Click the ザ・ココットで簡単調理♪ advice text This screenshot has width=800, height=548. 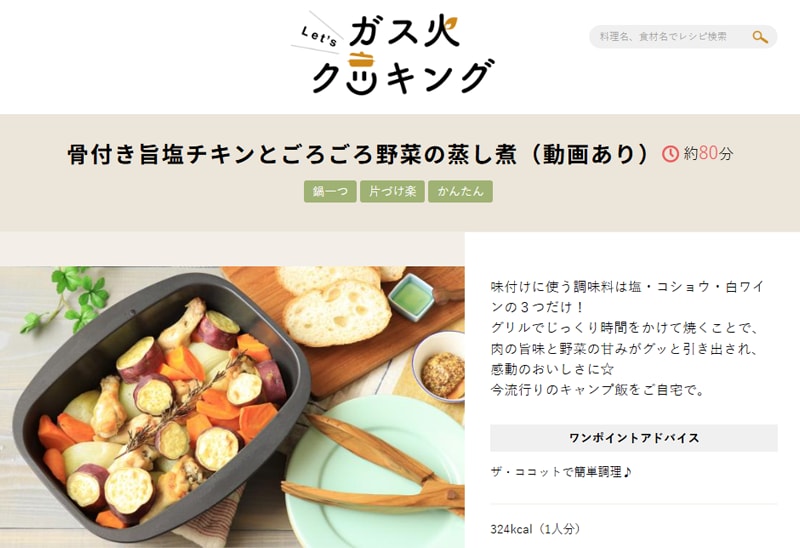[561, 472]
